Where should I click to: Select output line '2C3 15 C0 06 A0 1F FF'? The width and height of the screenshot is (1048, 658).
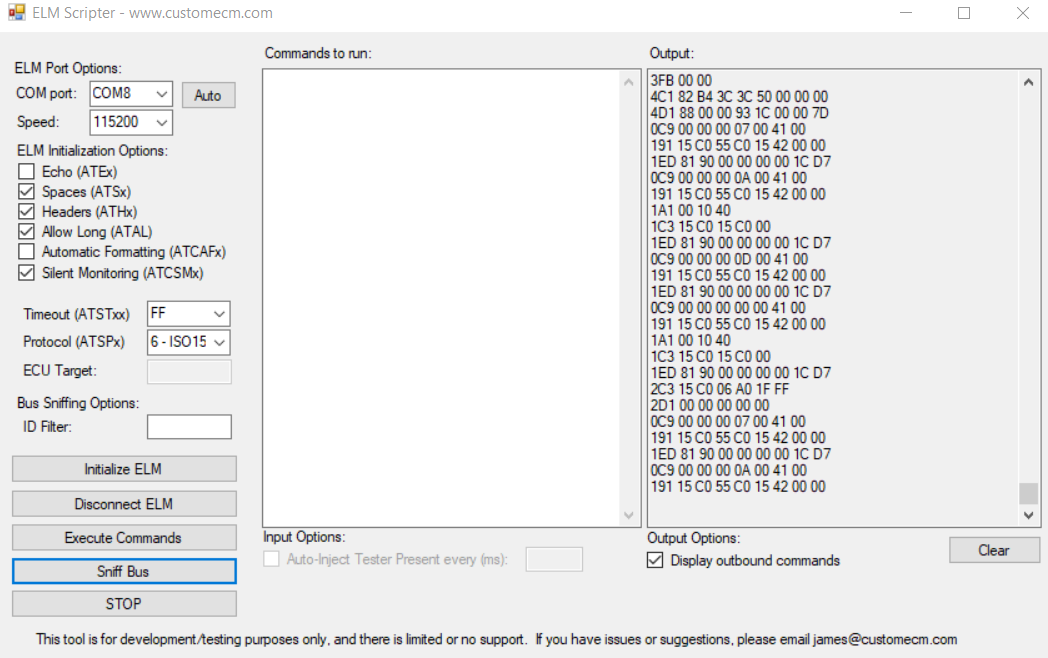720,389
